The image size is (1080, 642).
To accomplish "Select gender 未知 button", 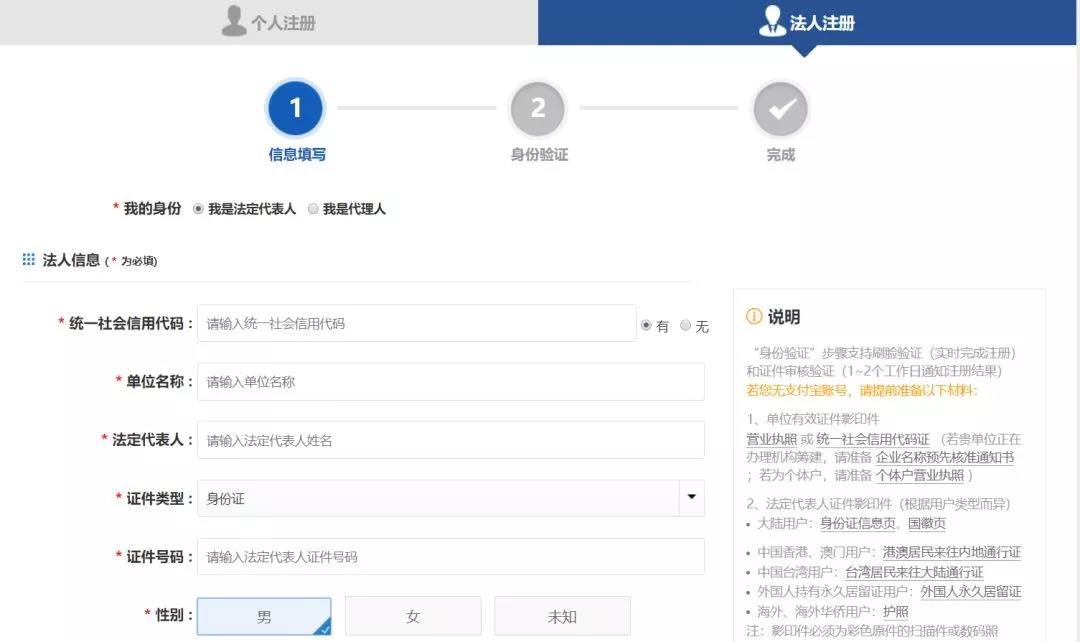I will pyautogui.click(x=562, y=616).
